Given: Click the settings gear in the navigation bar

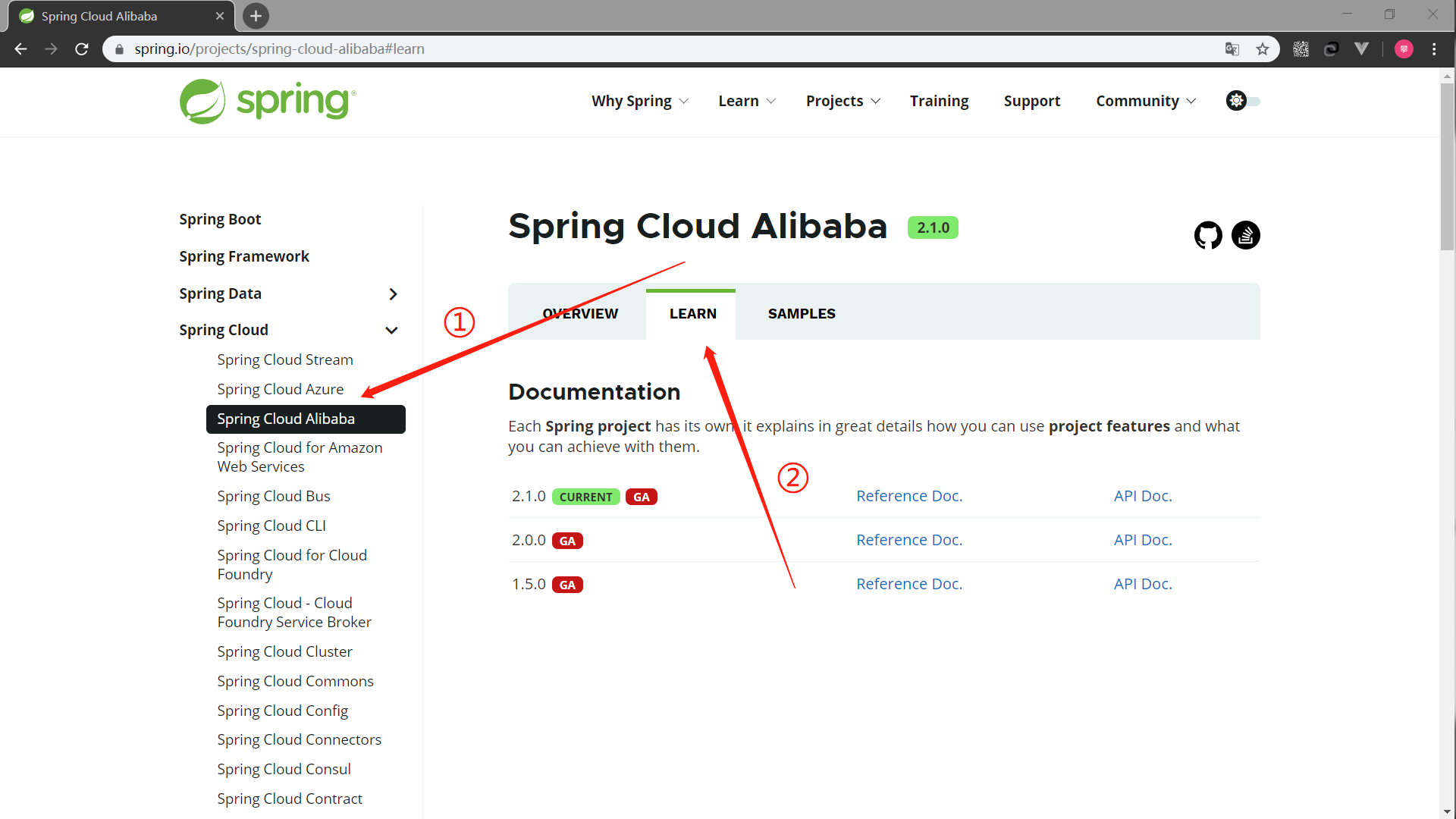Looking at the screenshot, I should (x=1236, y=100).
